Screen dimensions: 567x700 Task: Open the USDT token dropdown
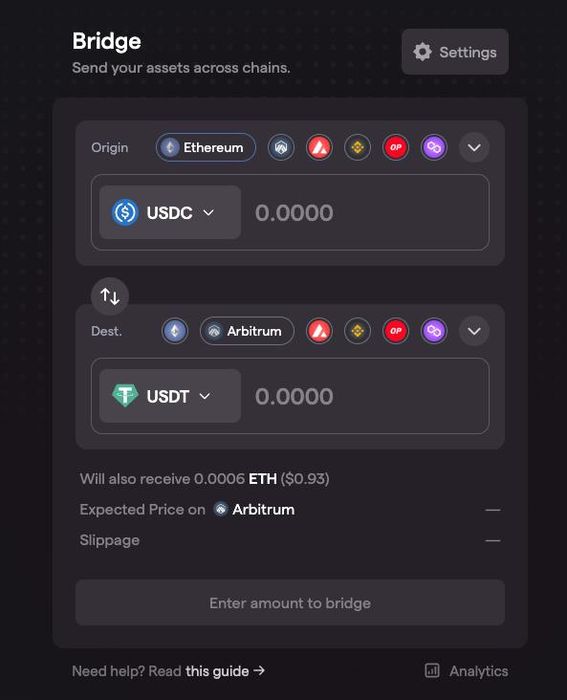click(170, 396)
